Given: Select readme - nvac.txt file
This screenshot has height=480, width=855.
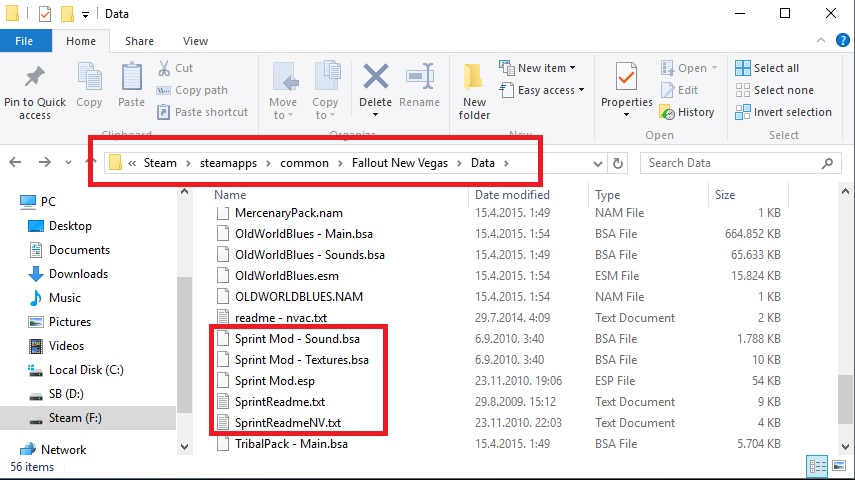Looking at the screenshot, I should [281, 318].
